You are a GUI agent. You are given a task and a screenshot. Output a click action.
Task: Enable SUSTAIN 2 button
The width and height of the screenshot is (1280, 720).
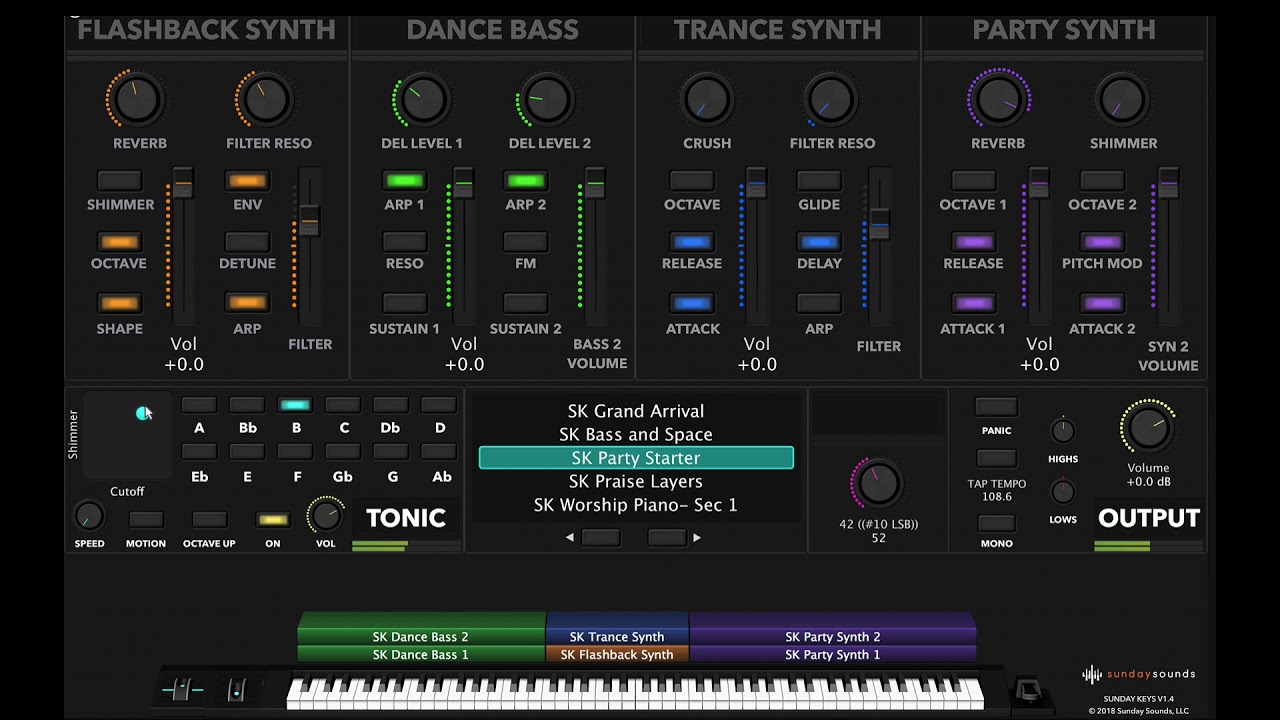[525, 303]
